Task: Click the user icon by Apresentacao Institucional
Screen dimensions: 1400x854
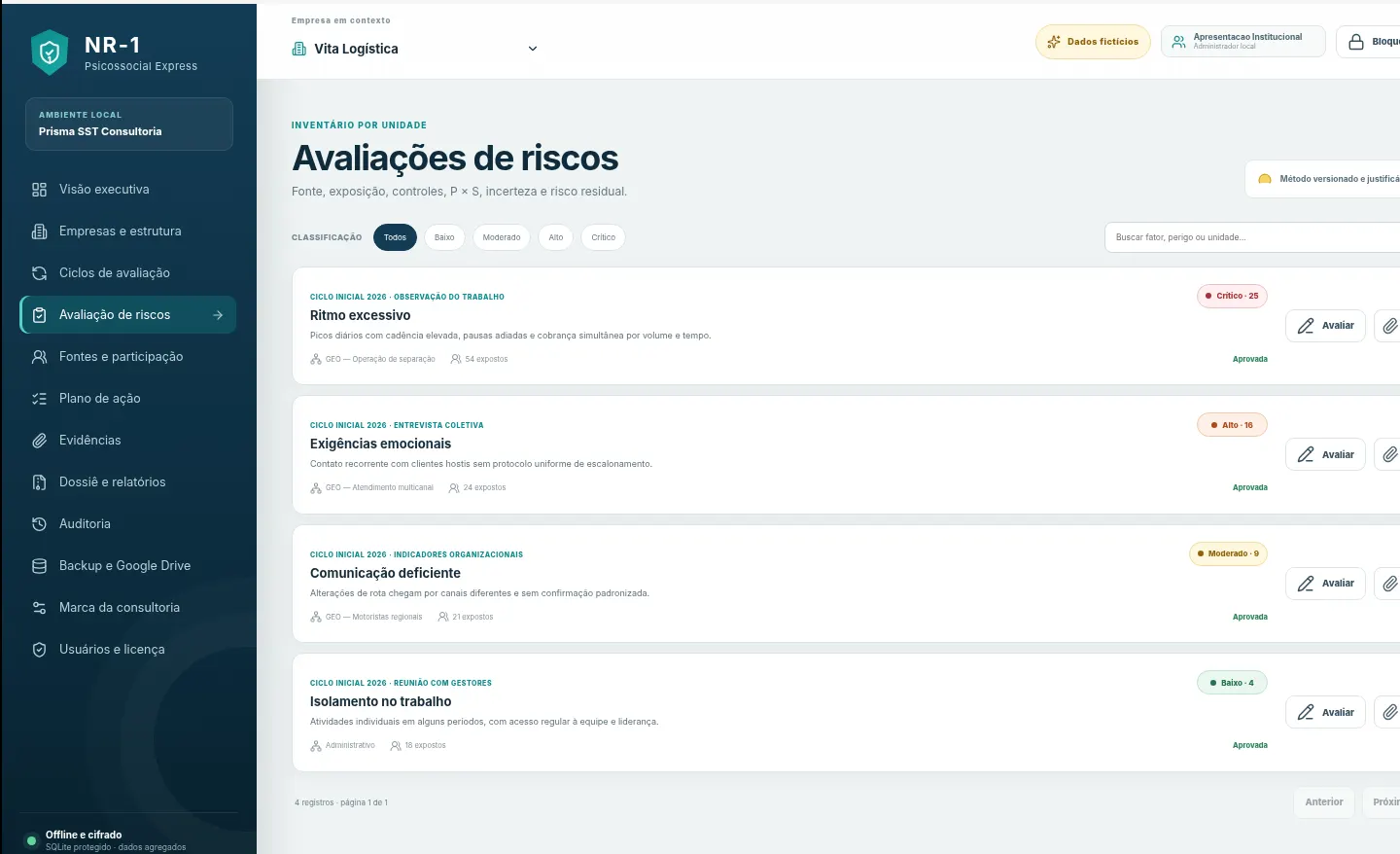Action: (1178, 42)
